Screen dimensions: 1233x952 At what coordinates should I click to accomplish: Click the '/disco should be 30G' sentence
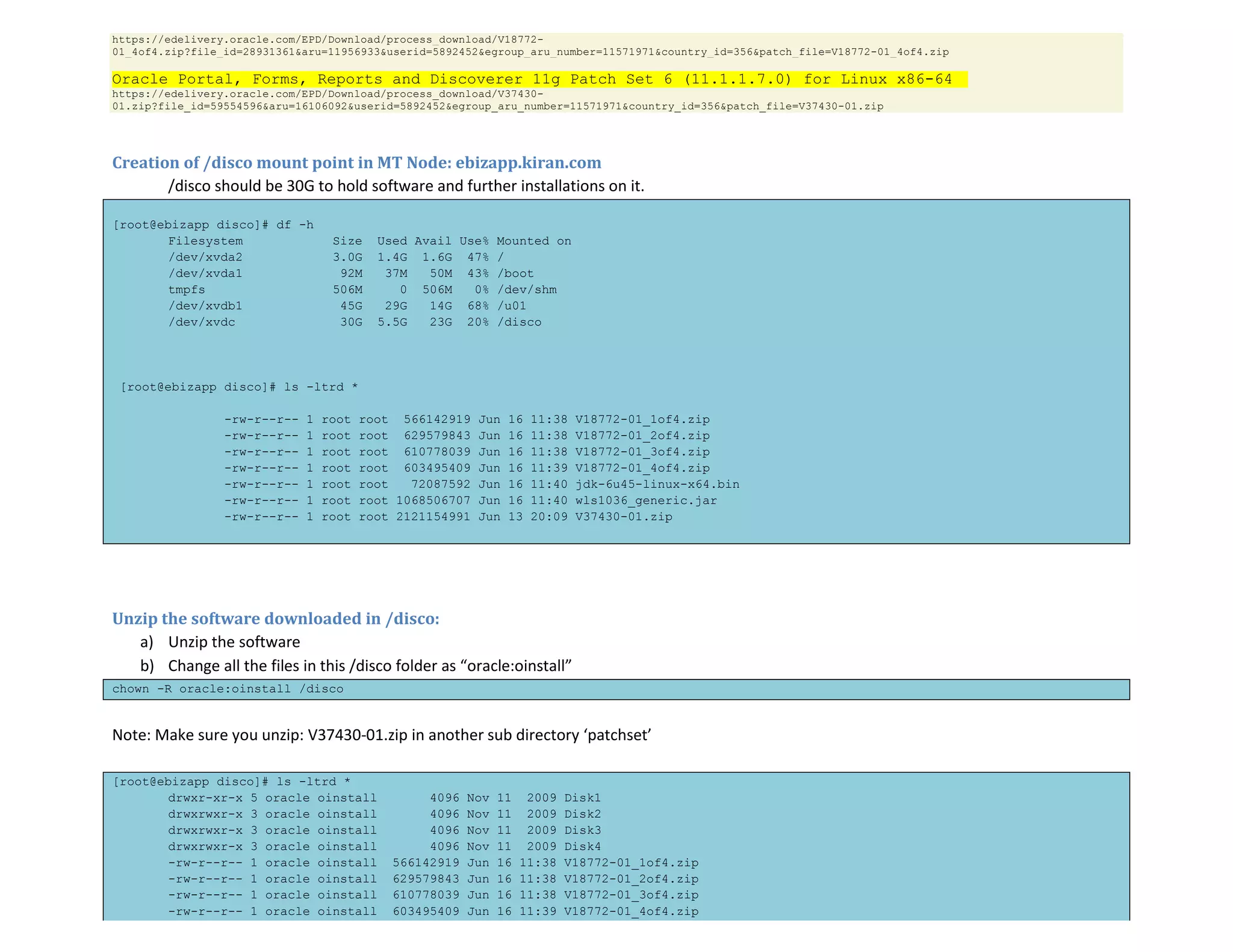pos(406,186)
